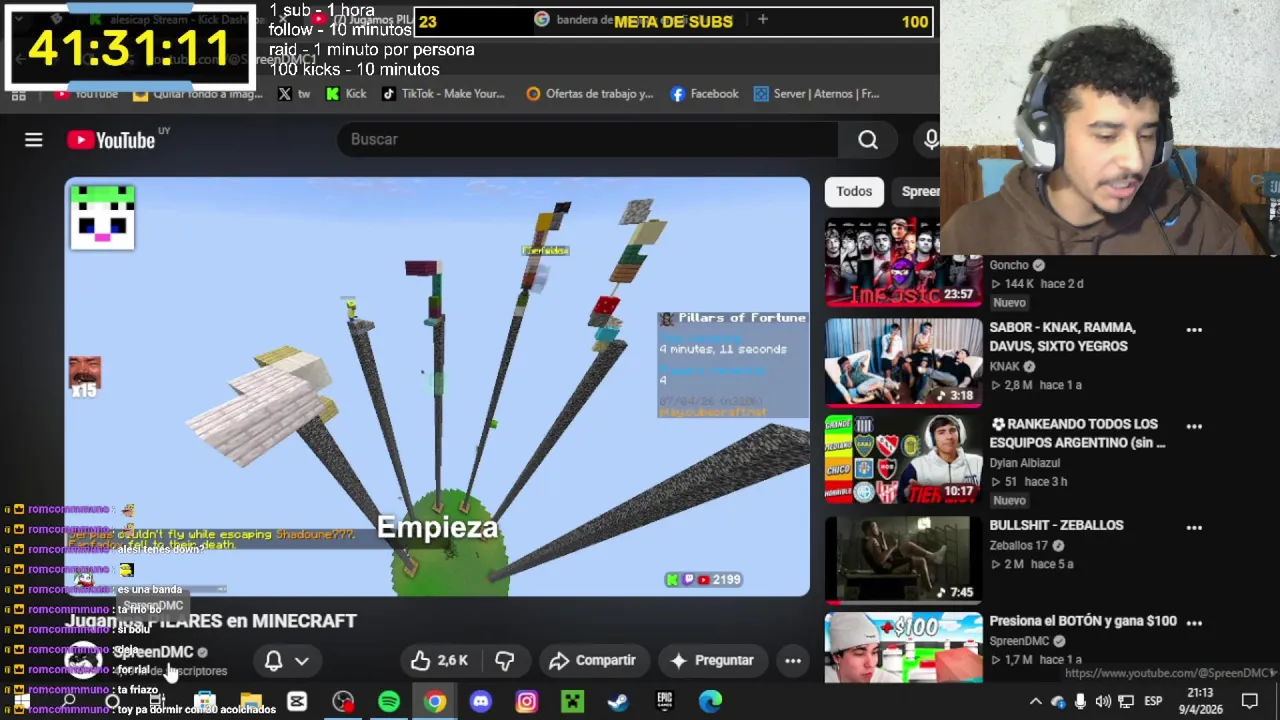Open the X tw bookmark
Image resolution: width=1280 pixels, height=720 pixels.
(294, 94)
